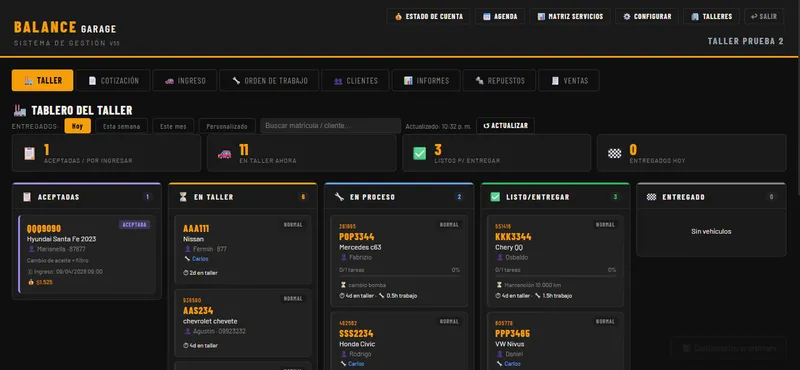Select the Hoy delivered filter
The height and width of the screenshot is (370, 800).
(78, 126)
